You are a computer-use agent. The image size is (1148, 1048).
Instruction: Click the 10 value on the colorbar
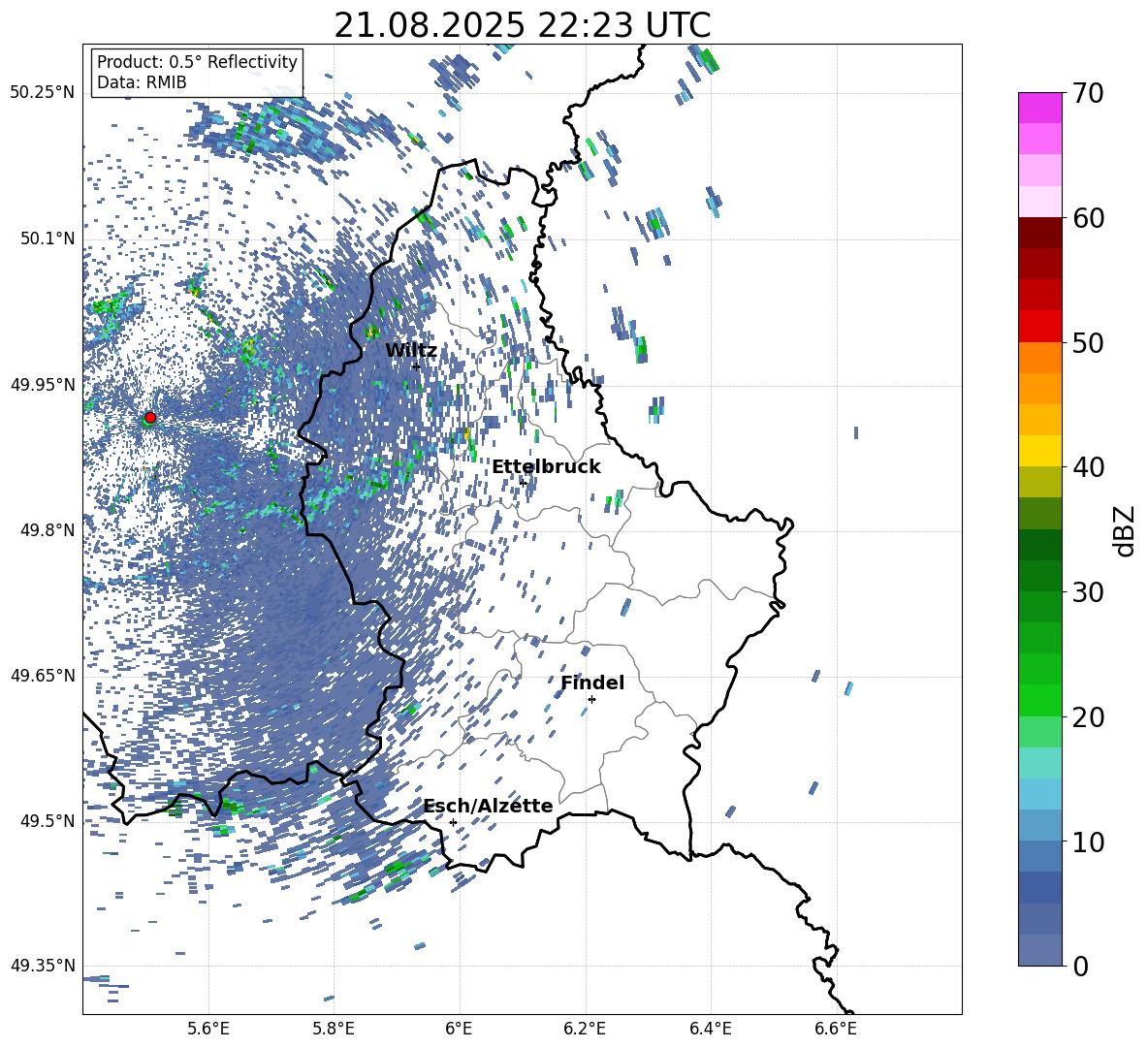(x=1088, y=842)
